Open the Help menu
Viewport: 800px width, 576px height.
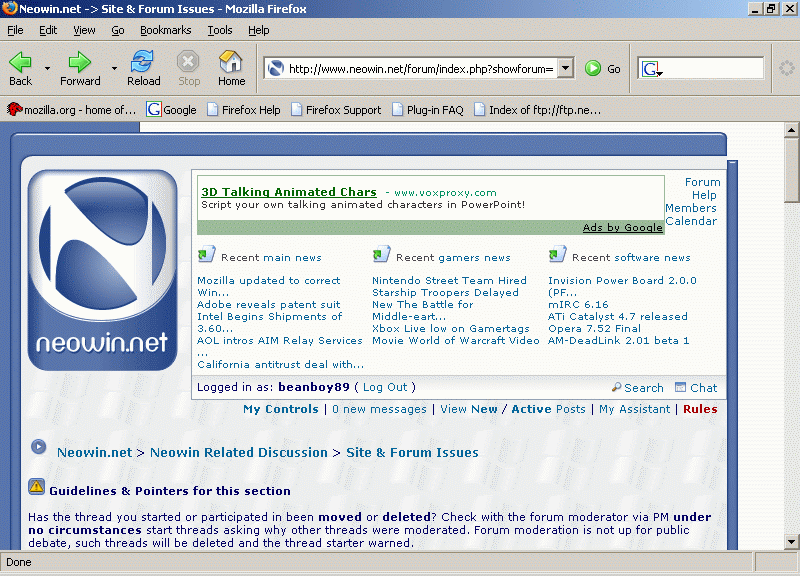[x=259, y=30]
